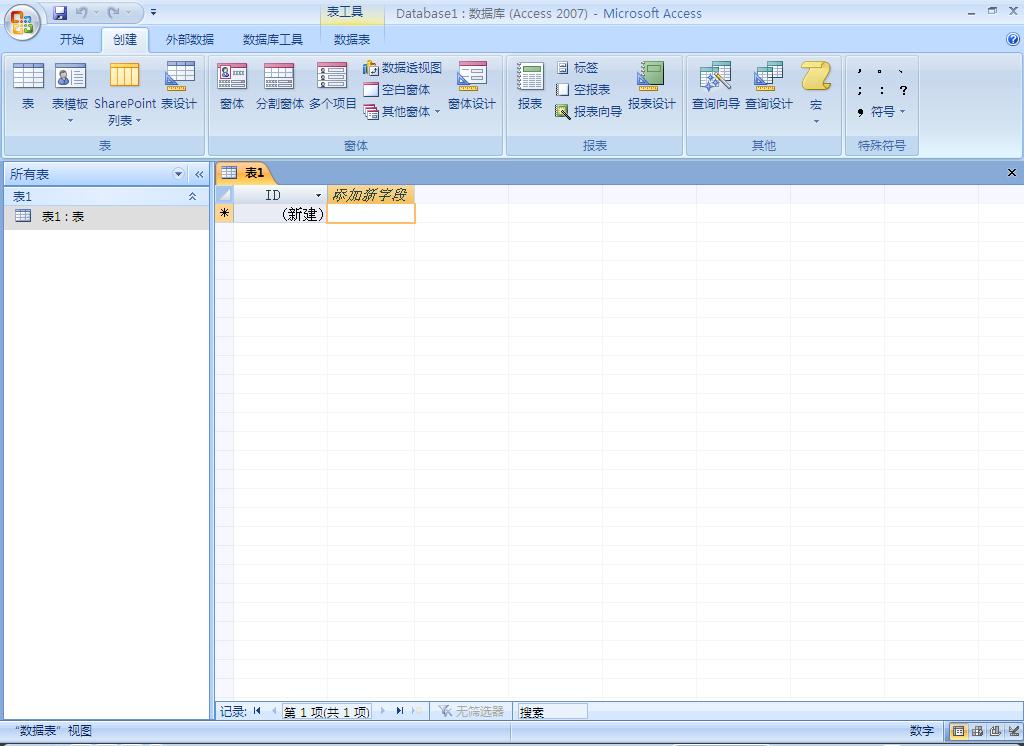Create a 数据透视图 pivot chart
Screen dimensions: 1024x746
(x=403, y=67)
